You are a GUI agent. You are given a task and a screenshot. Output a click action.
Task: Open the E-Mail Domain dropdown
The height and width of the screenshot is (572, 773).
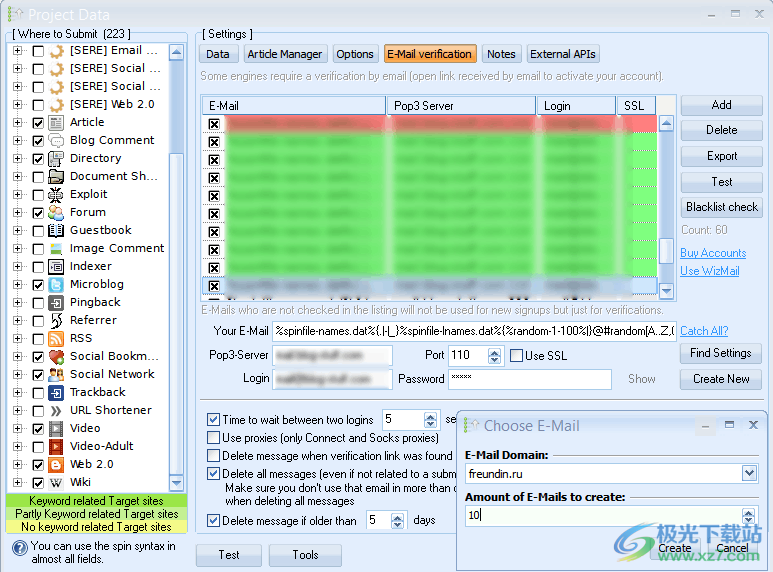pos(749,474)
